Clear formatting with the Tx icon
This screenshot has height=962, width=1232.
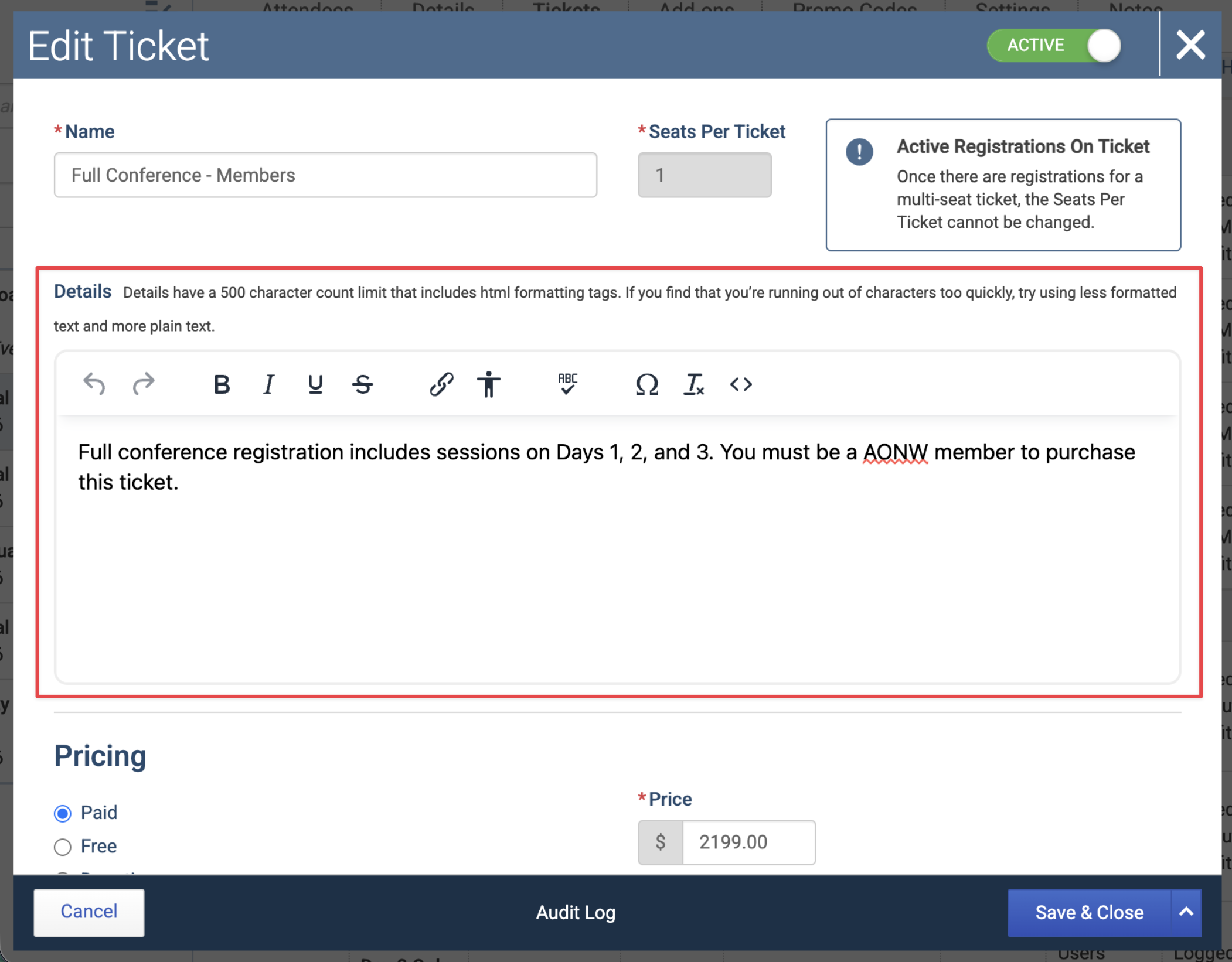pyautogui.click(x=694, y=384)
